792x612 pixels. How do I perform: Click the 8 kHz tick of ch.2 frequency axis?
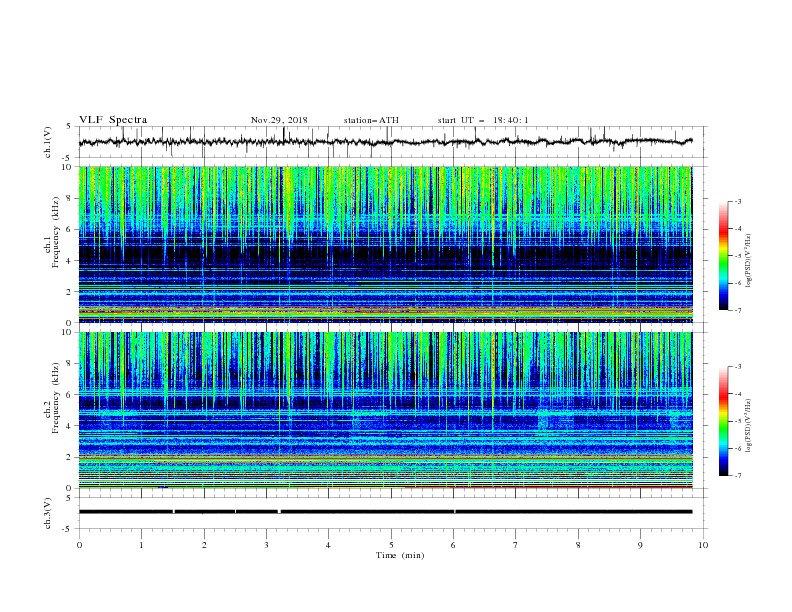70,364
